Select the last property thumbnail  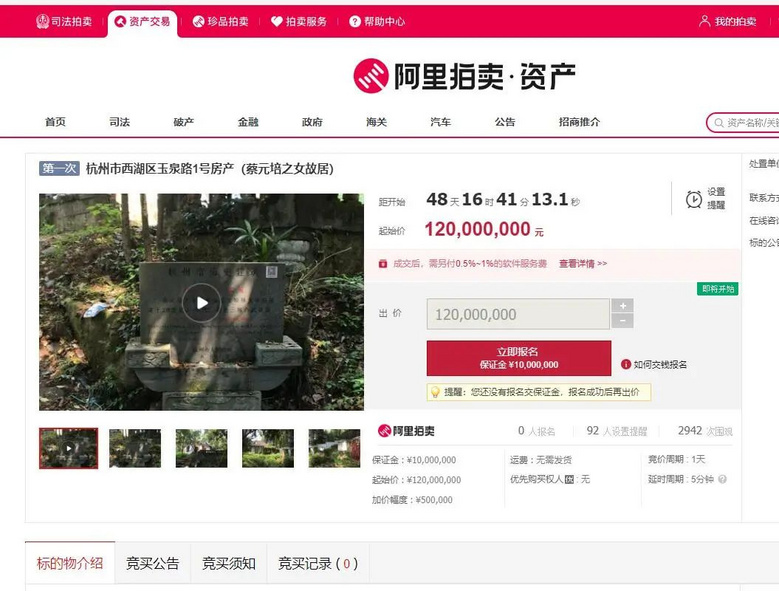point(334,448)
